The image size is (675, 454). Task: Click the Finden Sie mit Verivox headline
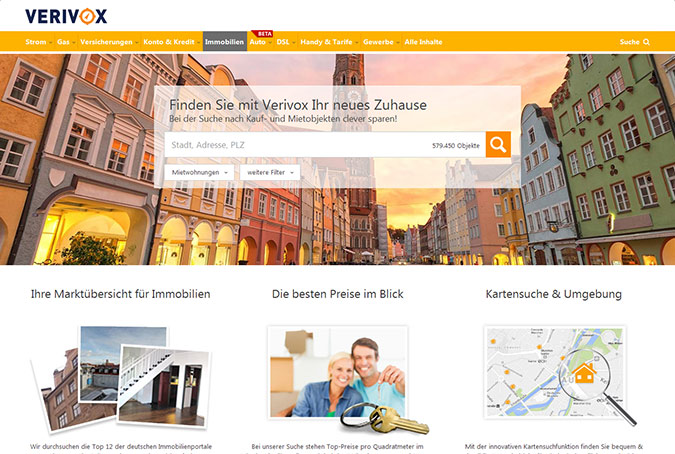298,105
